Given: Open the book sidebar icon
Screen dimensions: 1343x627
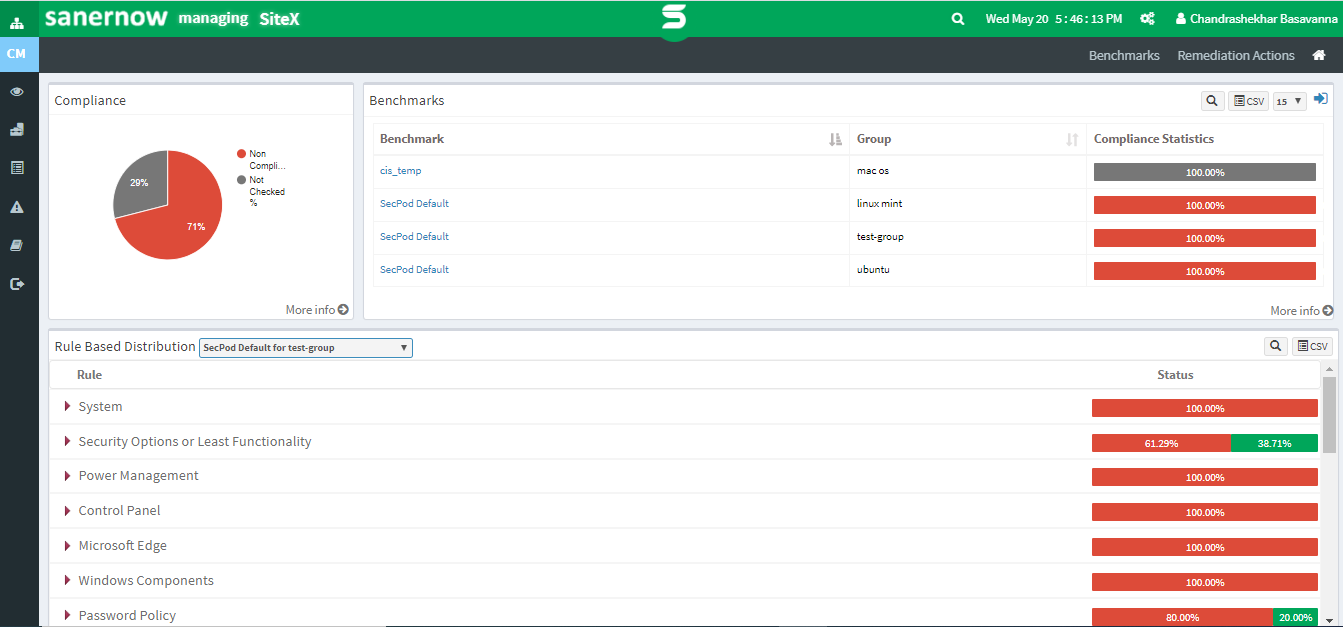Looking at the screenshot, I should (x=17, y=245).
